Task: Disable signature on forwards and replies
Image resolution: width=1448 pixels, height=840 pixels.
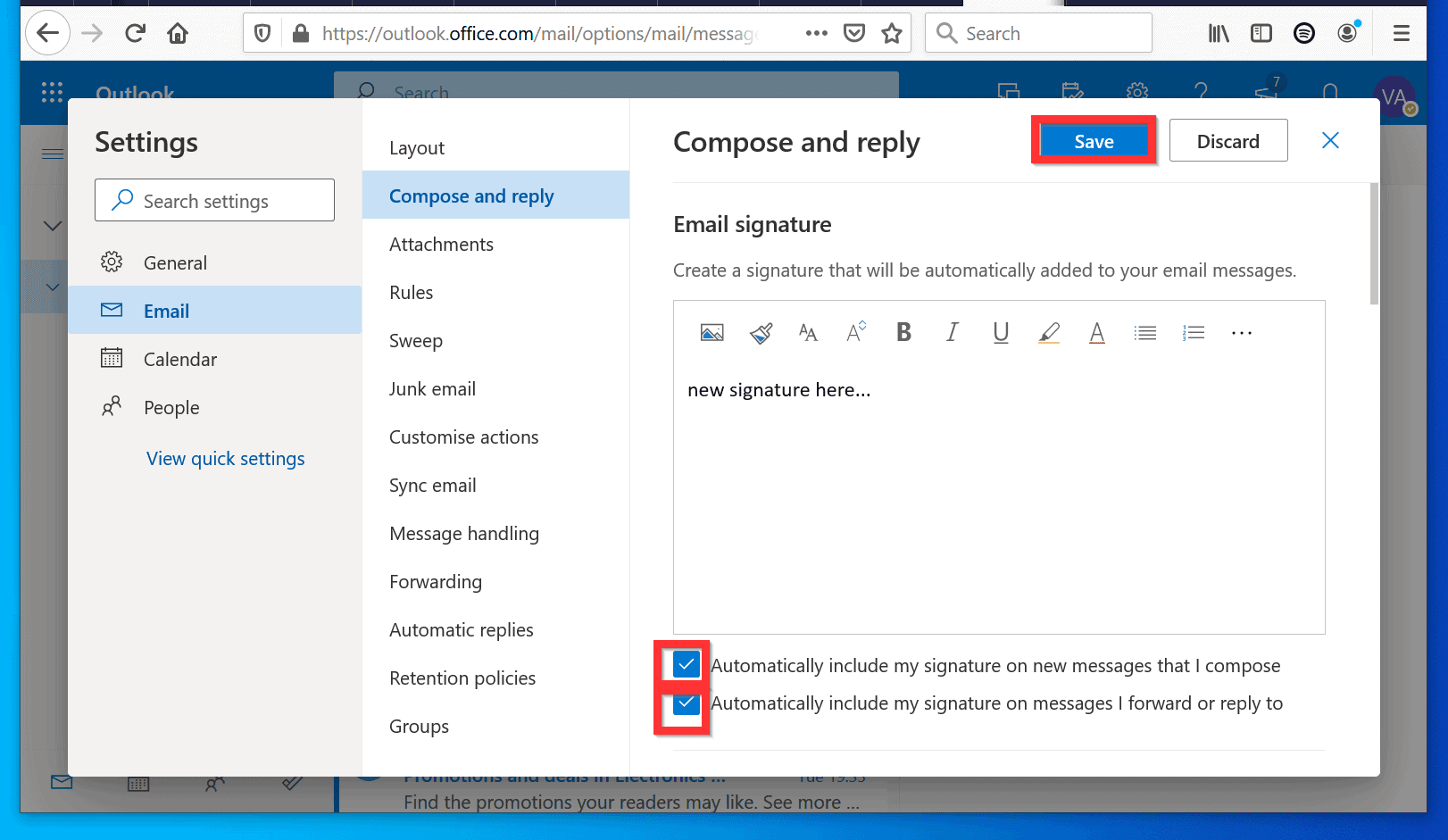Action: pos(686,703)
